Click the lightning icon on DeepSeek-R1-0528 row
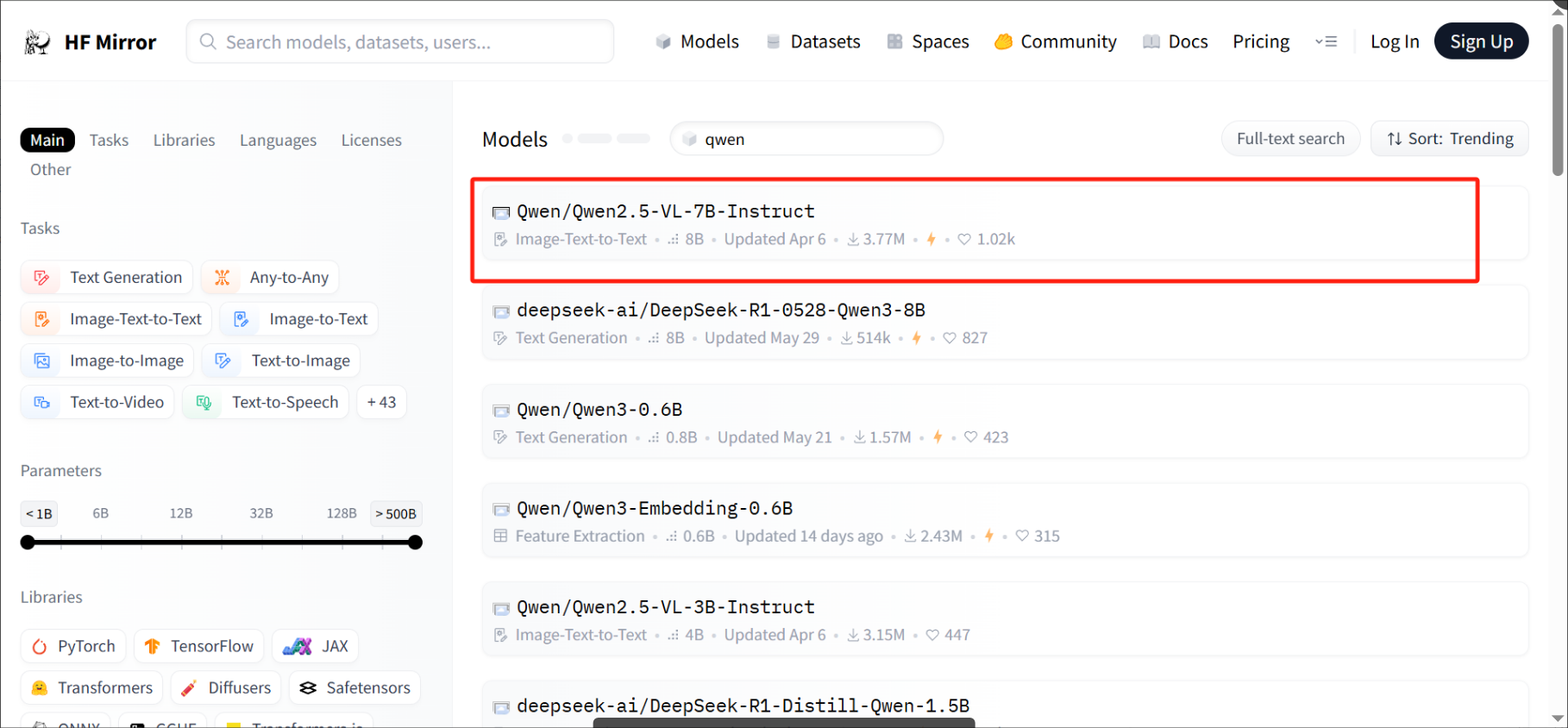Viewport: 1568px width, 728px height. point(917,338)
